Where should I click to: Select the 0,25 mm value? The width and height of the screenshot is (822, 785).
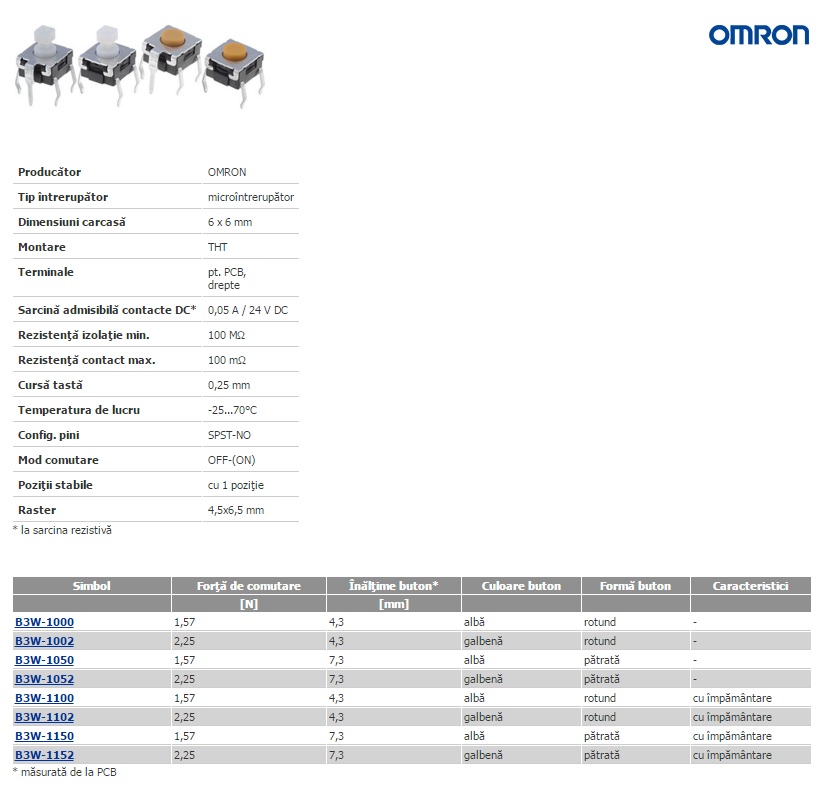click(x=229, y=385)
